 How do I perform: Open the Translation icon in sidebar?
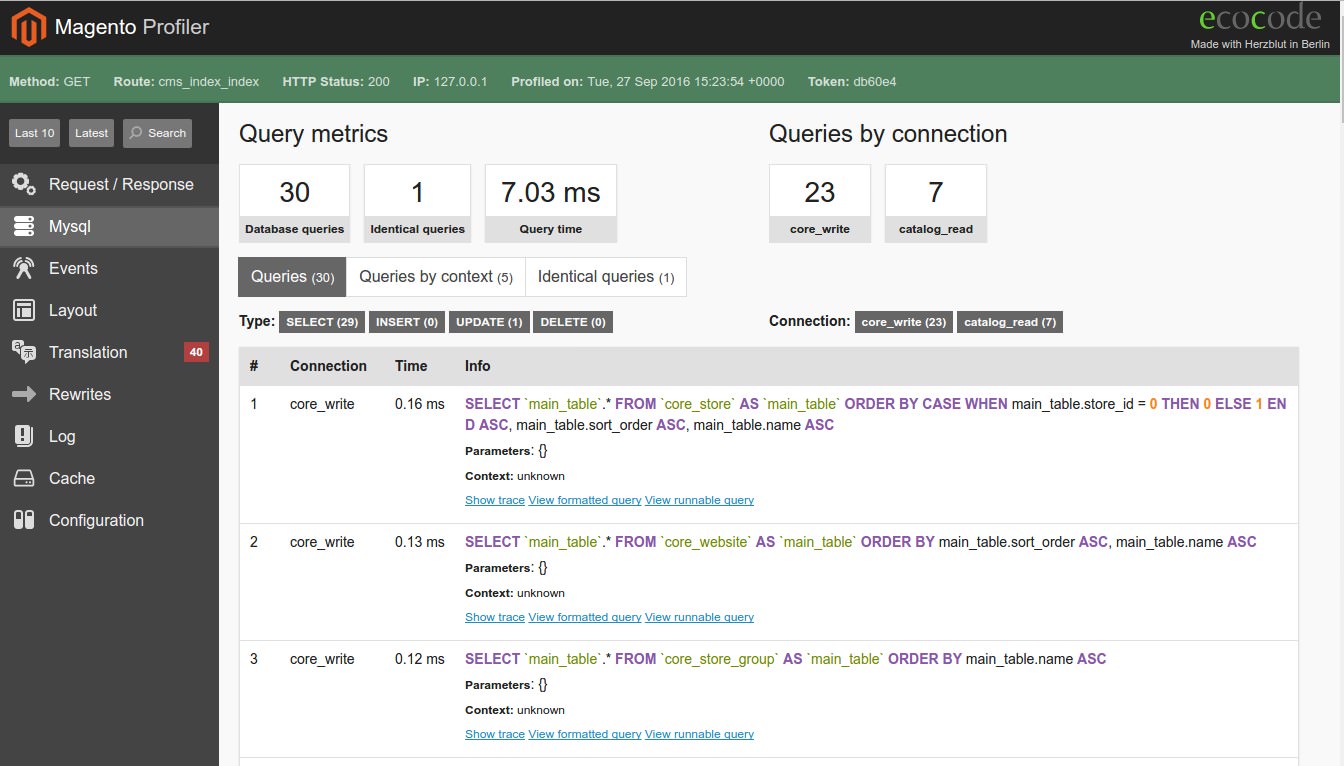tap(24, 352)
